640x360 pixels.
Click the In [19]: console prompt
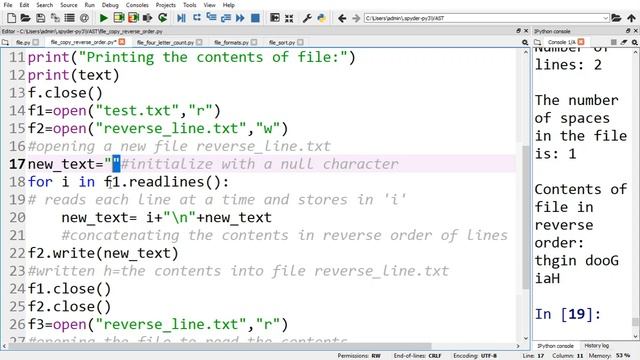tap(568, 314)
